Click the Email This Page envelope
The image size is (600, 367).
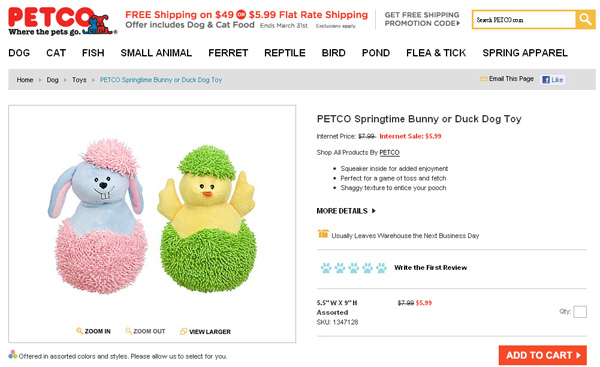pos(484,79)
